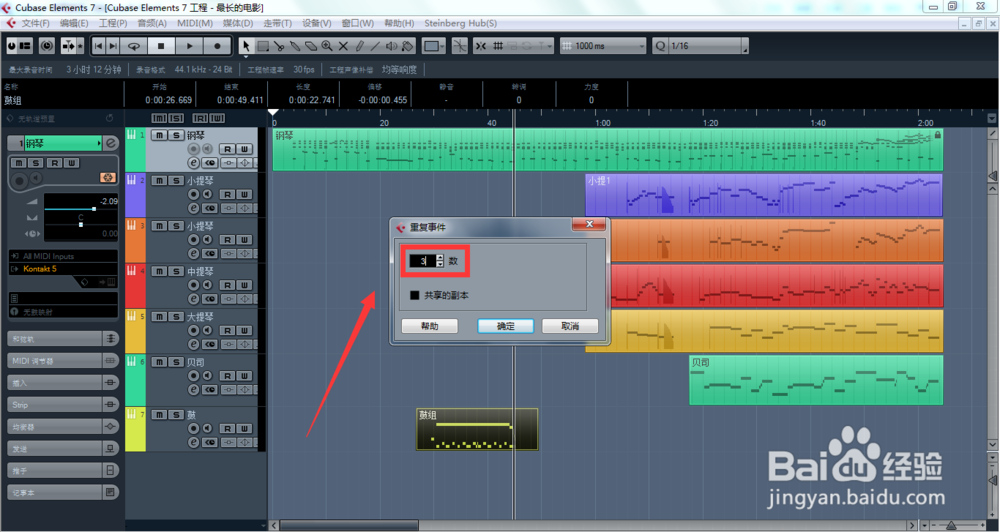The width and height of the screenshot is (1000, 532).
Task: Select the 鼓组 MIDI part on timeline
Action: pyautogui.click(x=477, y=429)
